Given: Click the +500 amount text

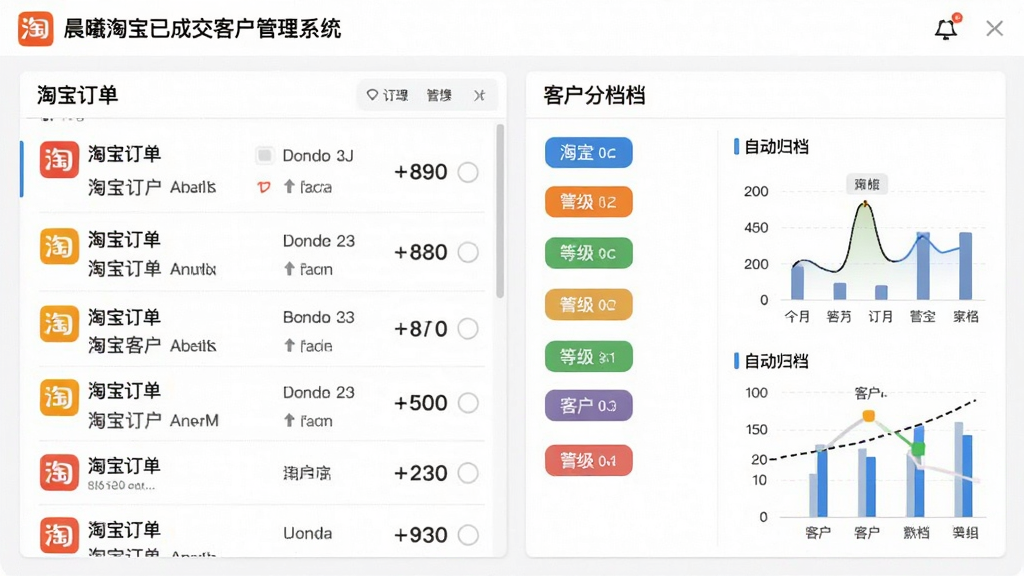Looking at the screenshot, I should pyautogui.click(x=421, y=403).
